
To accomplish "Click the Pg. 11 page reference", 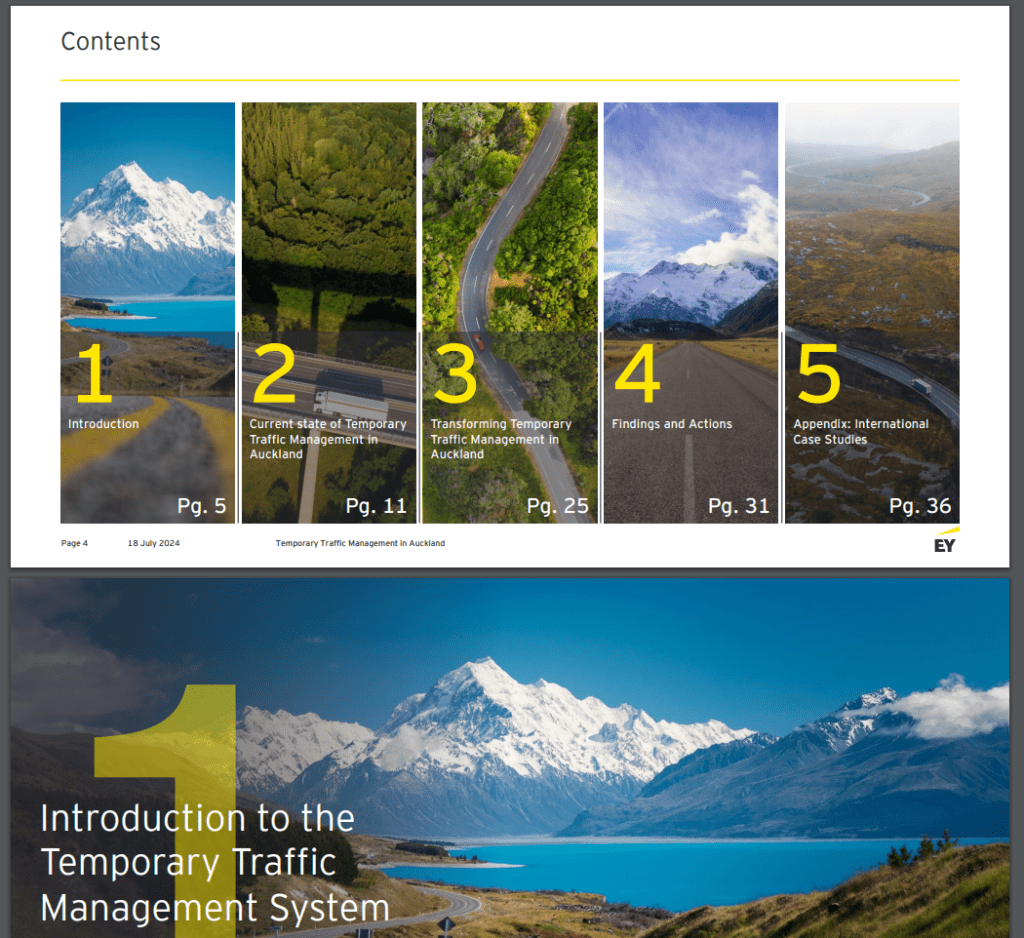I will pyautogui.click(x=376, y=506).
